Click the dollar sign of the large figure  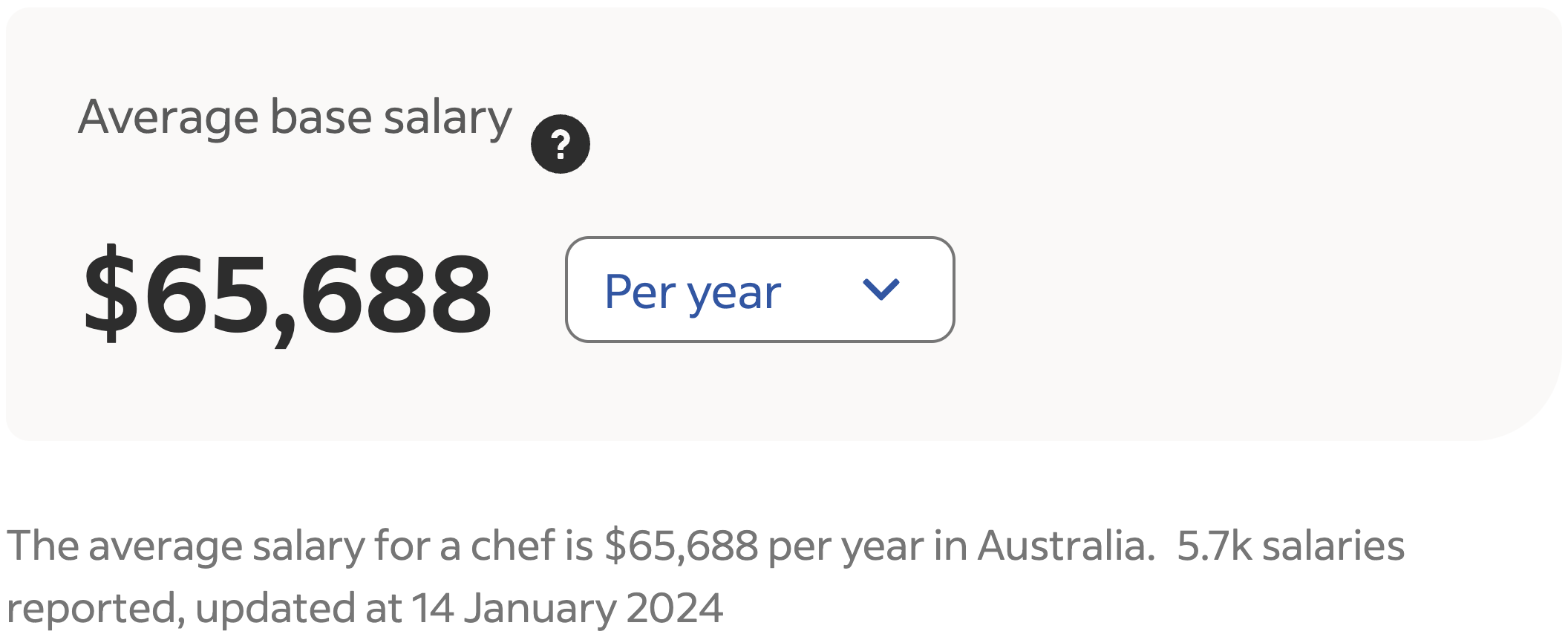[x=111, y=293]
